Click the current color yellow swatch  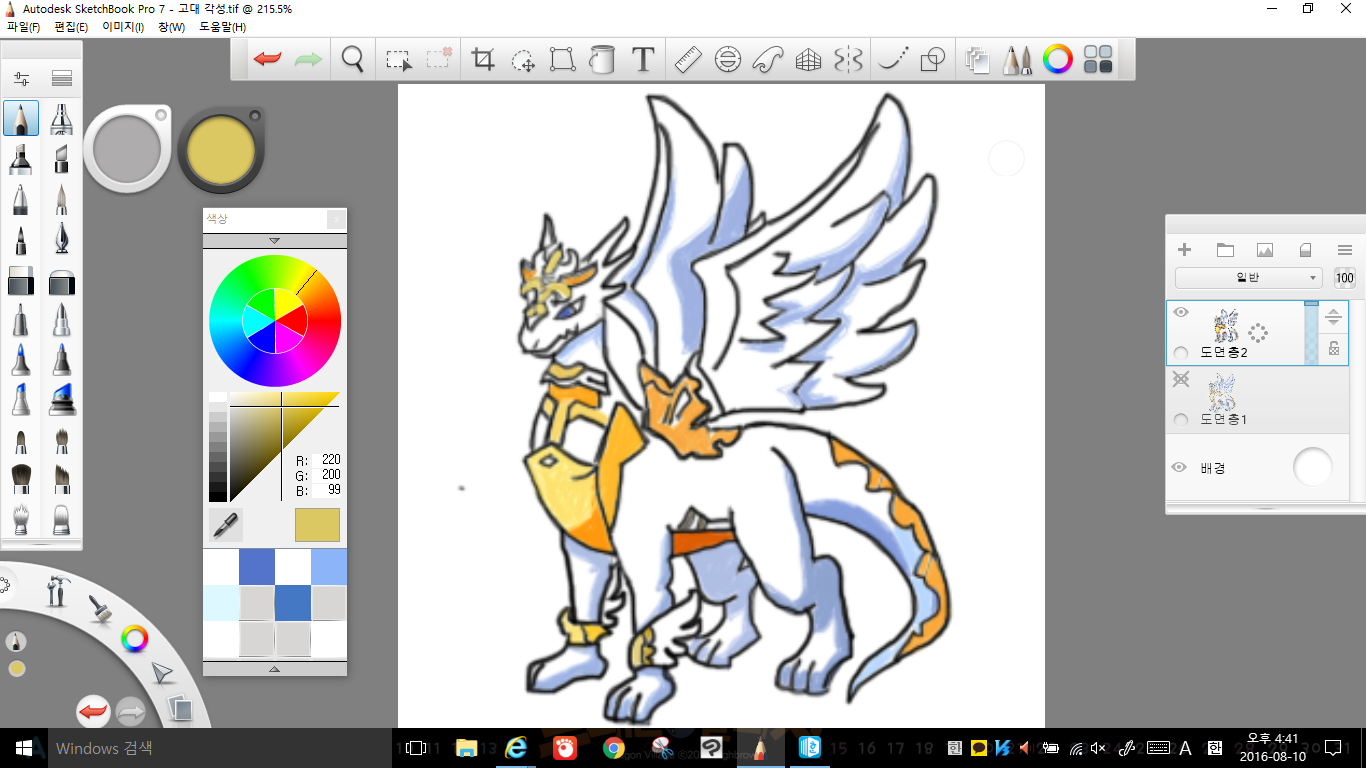pyautogui.click(x=317, y=525)
